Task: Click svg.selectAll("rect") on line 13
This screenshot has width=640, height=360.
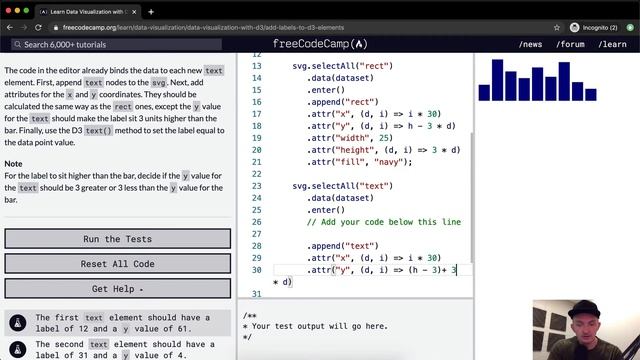Action: click(x=342, y=66)
